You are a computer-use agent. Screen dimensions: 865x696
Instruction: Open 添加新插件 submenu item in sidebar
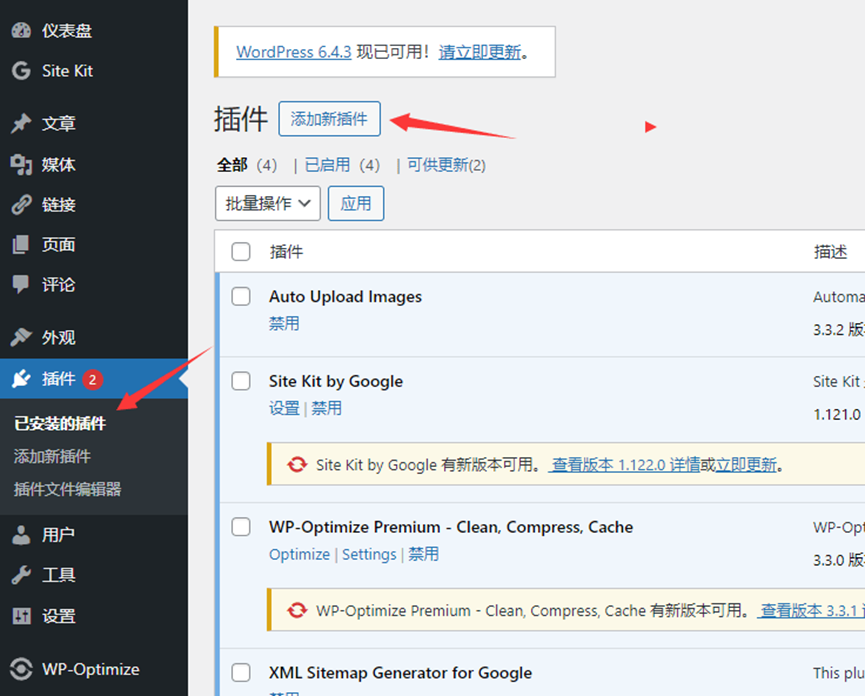52,456
